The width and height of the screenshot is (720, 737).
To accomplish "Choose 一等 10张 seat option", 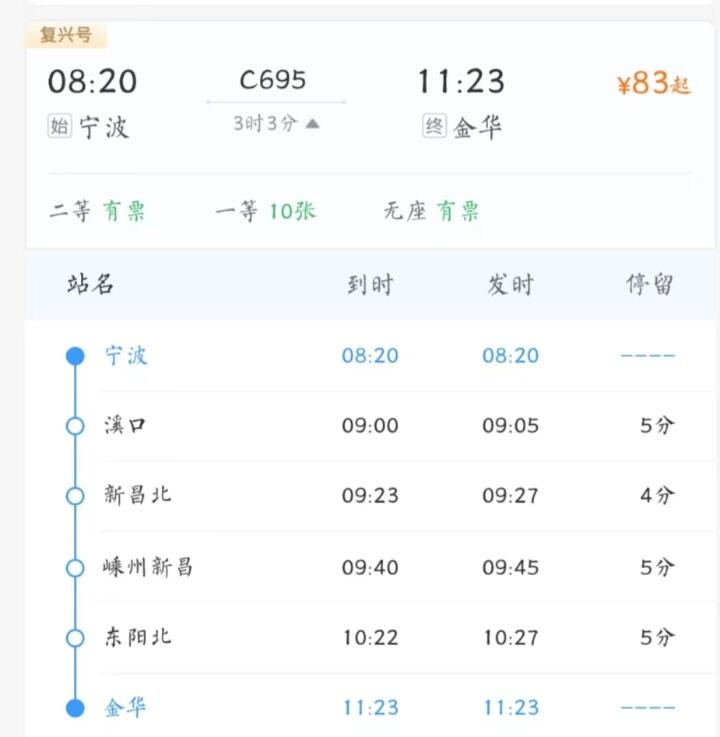I will point(266,211).
